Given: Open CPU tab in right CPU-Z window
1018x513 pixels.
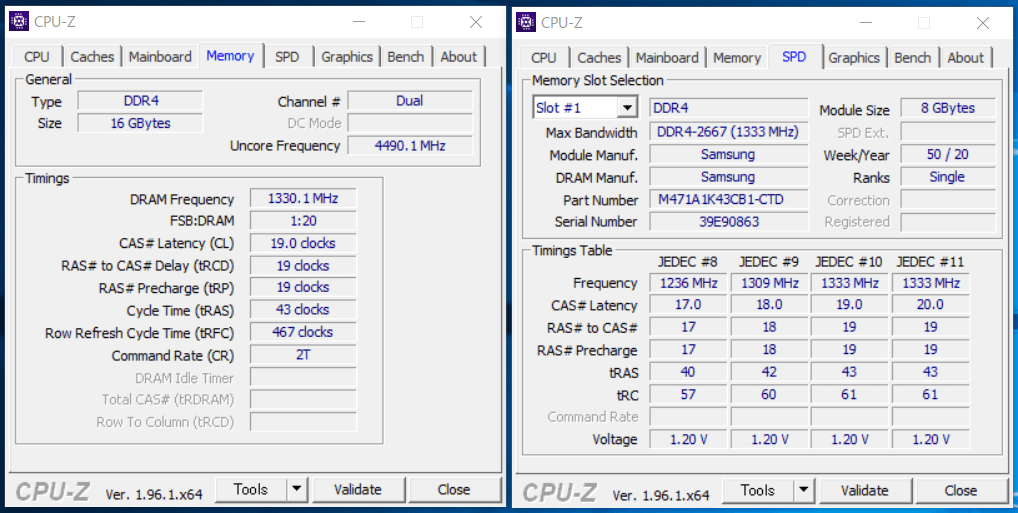Looking at the screenshot, I should [543, 57].
